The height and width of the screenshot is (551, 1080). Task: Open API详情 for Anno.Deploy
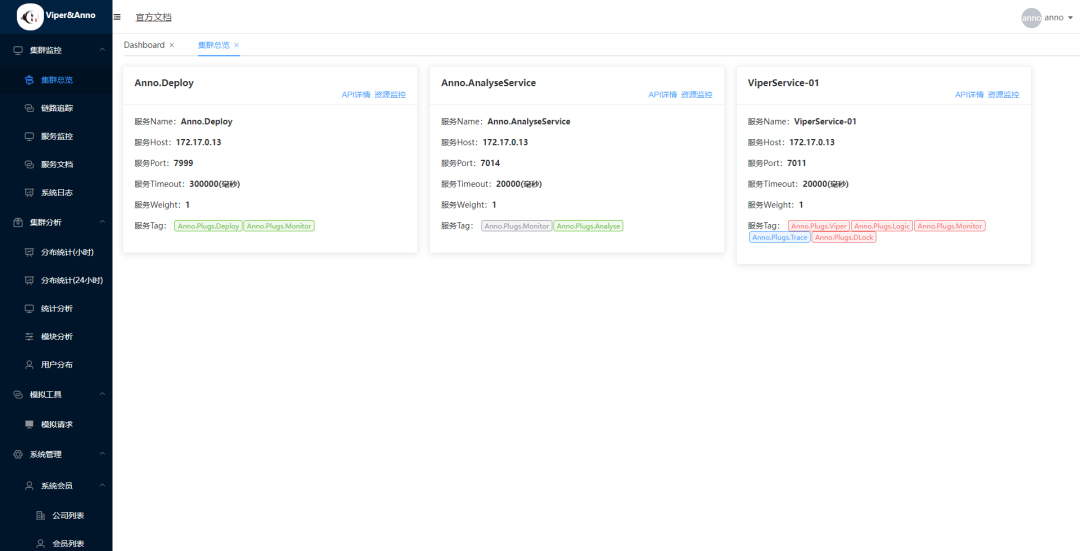tap(355, 95)
